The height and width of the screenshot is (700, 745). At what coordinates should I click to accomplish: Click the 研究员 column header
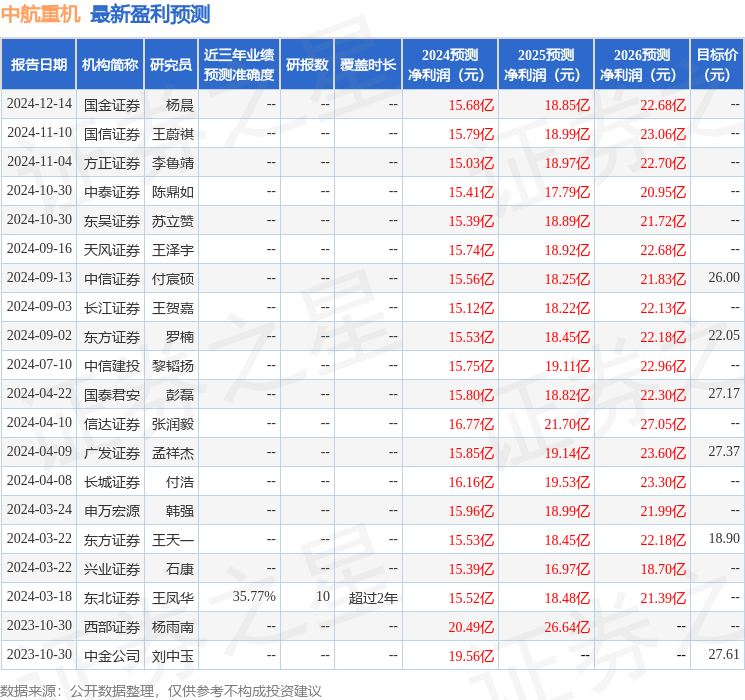(x=171, y=65)
